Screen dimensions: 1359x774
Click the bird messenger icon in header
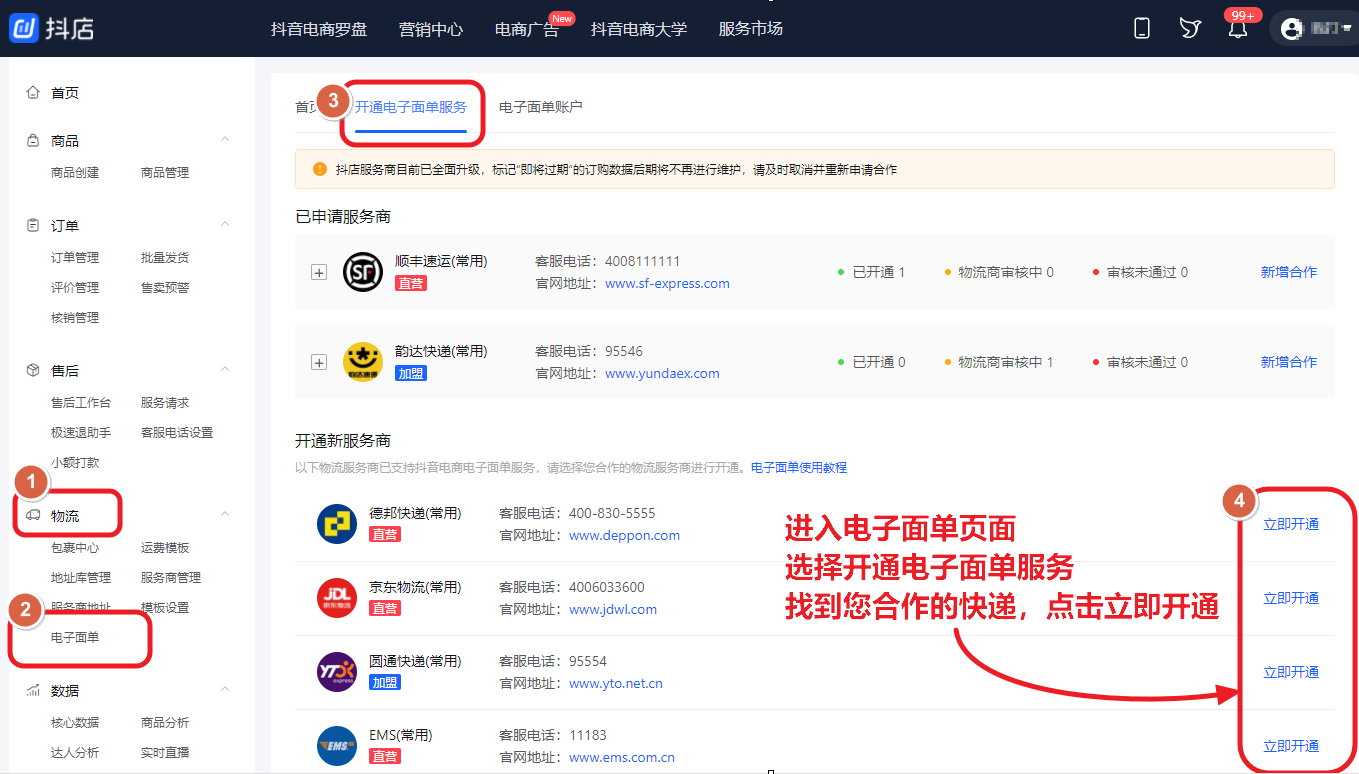click(1190, 28)
